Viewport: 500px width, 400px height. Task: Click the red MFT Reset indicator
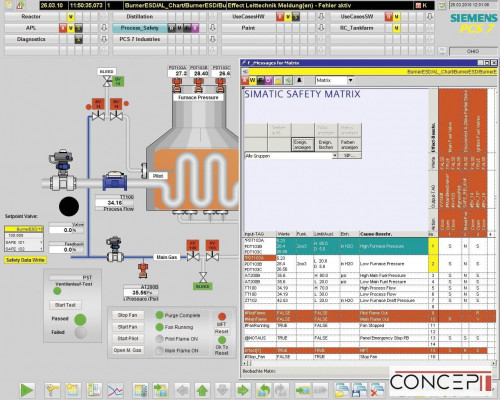222,316
